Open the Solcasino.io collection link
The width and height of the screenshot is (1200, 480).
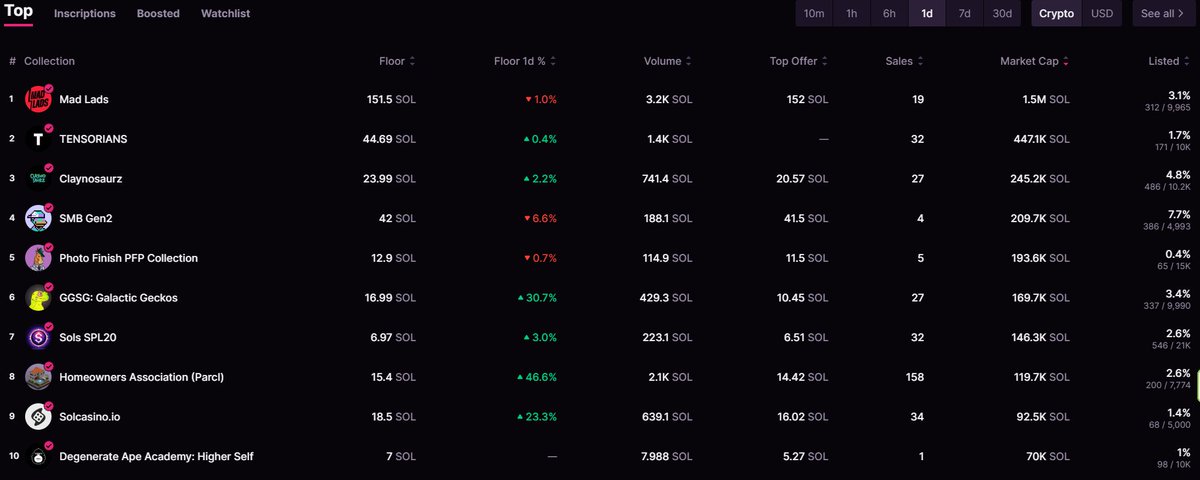(90, 417)
